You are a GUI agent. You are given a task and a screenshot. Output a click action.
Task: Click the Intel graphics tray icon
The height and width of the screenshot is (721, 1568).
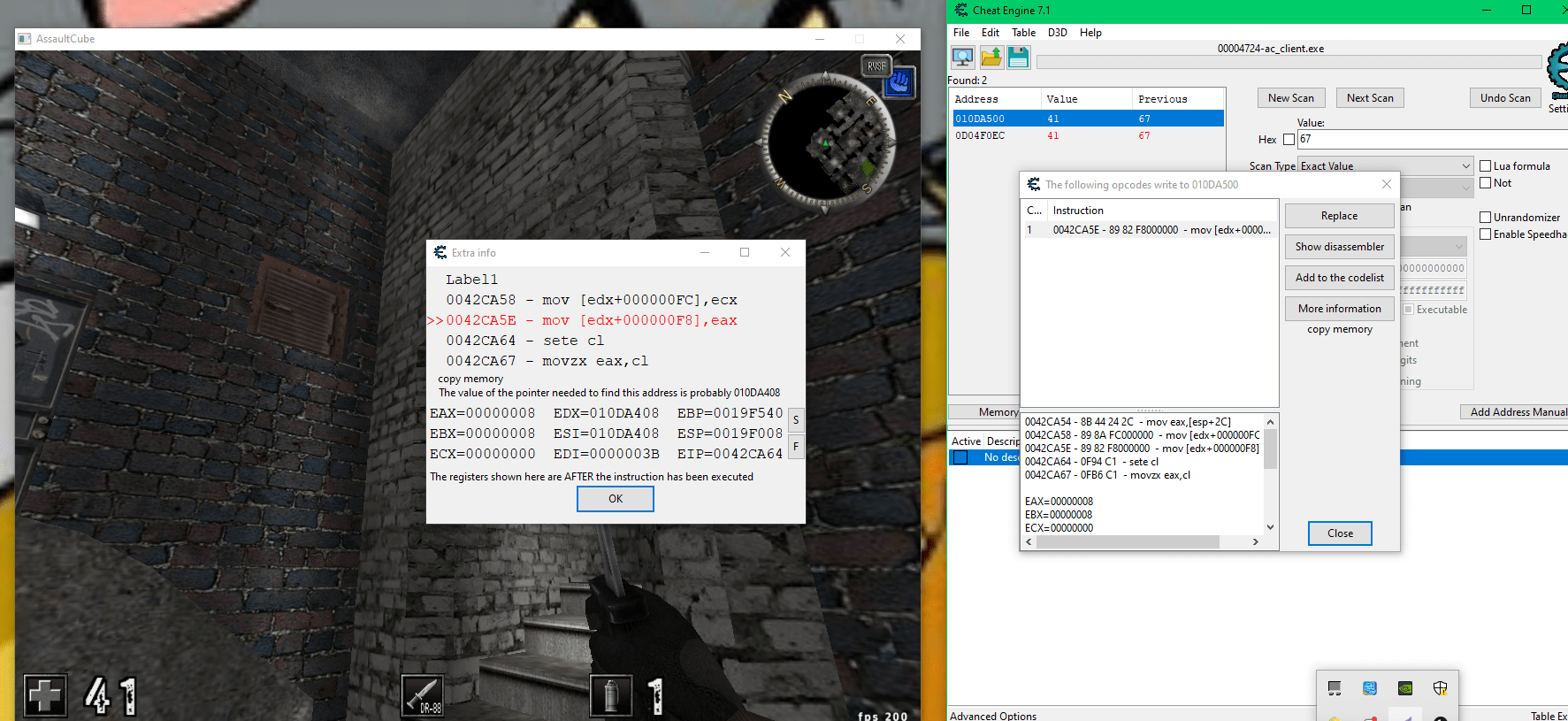click(1370, 687)
